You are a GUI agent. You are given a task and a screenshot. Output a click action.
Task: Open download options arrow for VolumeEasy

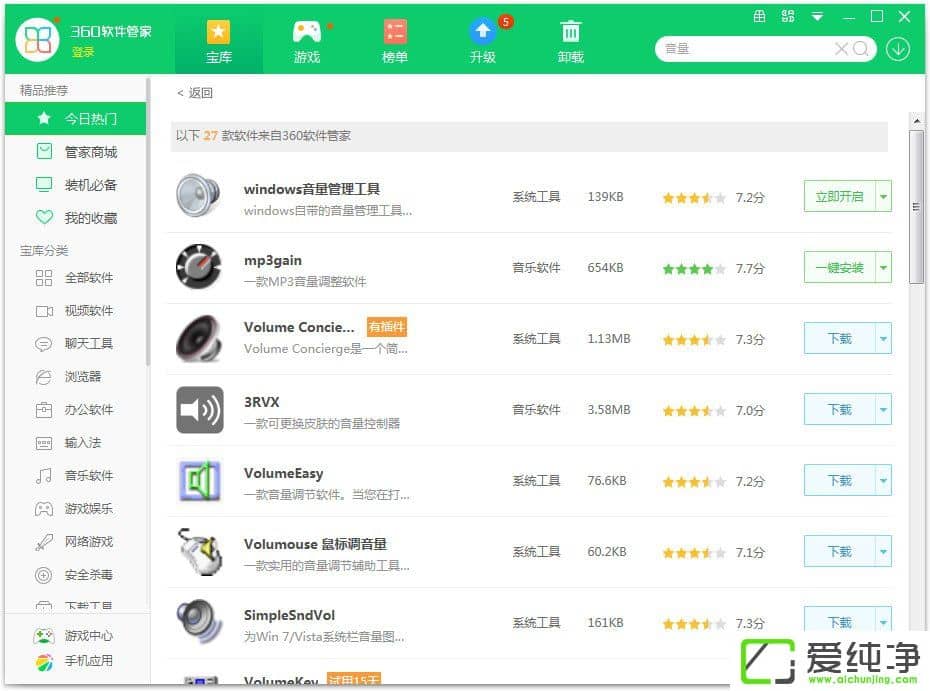[x=883, y=481]
